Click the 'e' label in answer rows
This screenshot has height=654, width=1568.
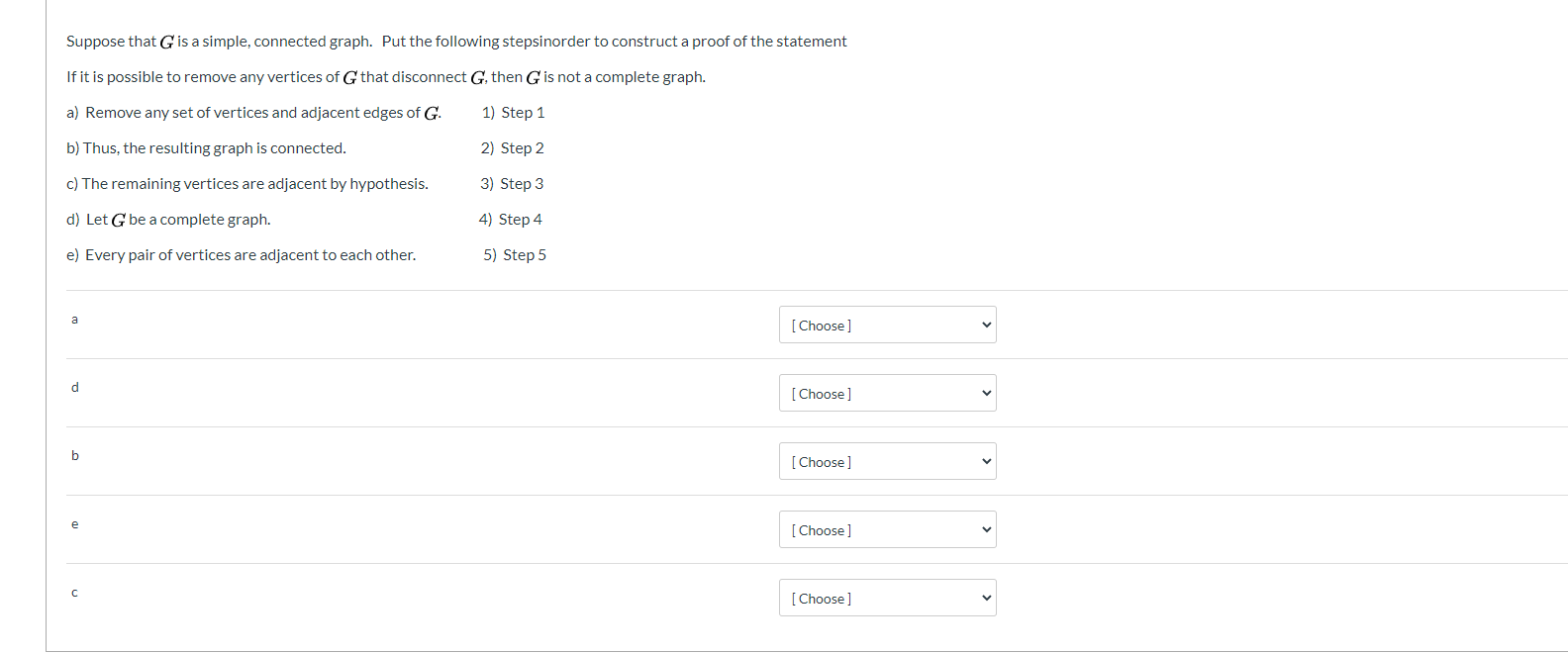point(74,524)
